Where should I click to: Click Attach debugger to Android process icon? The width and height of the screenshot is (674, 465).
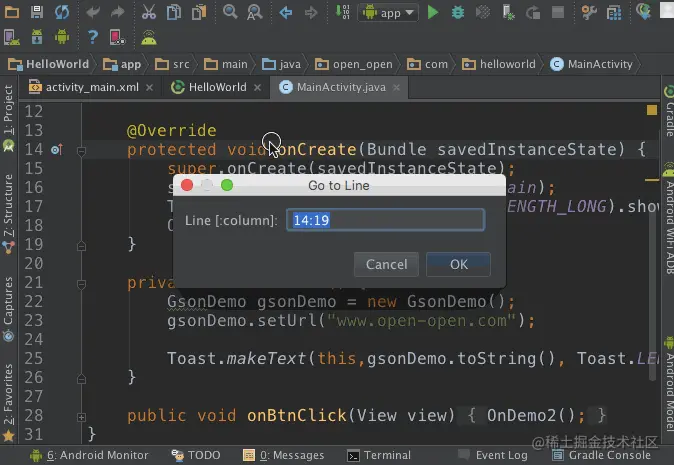point(508,12)
